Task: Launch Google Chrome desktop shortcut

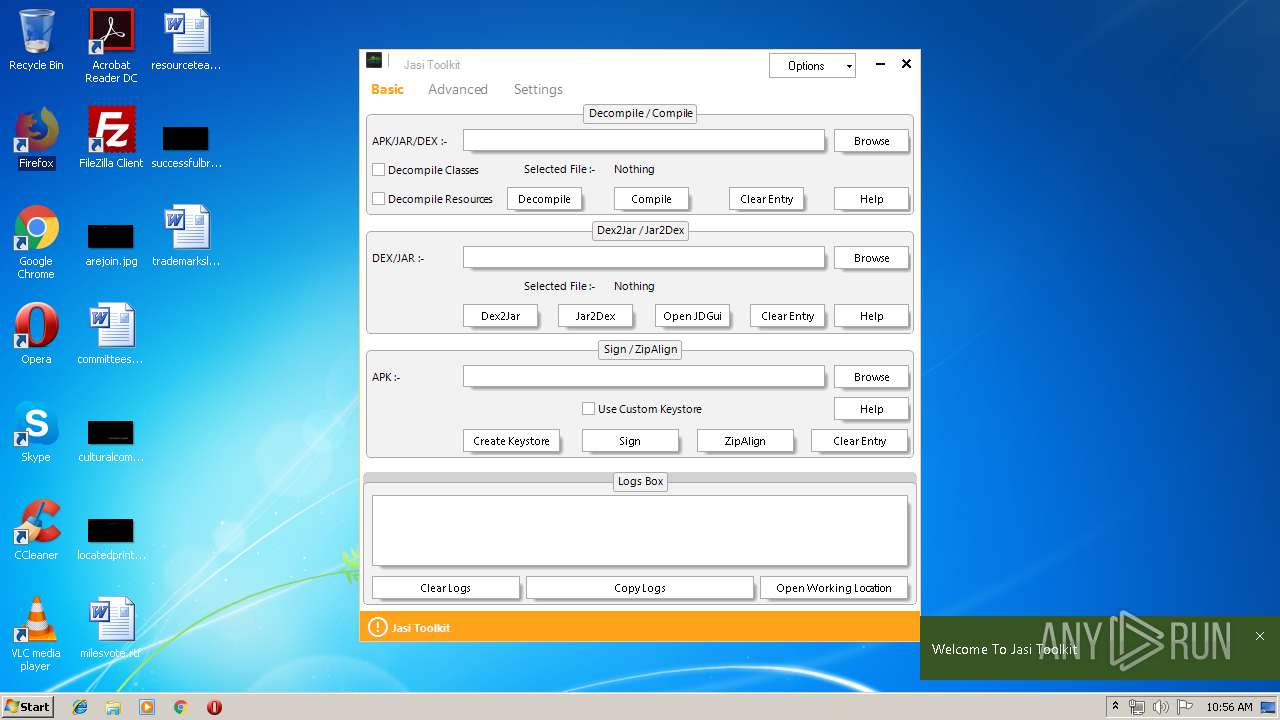Action: (36, 242)
